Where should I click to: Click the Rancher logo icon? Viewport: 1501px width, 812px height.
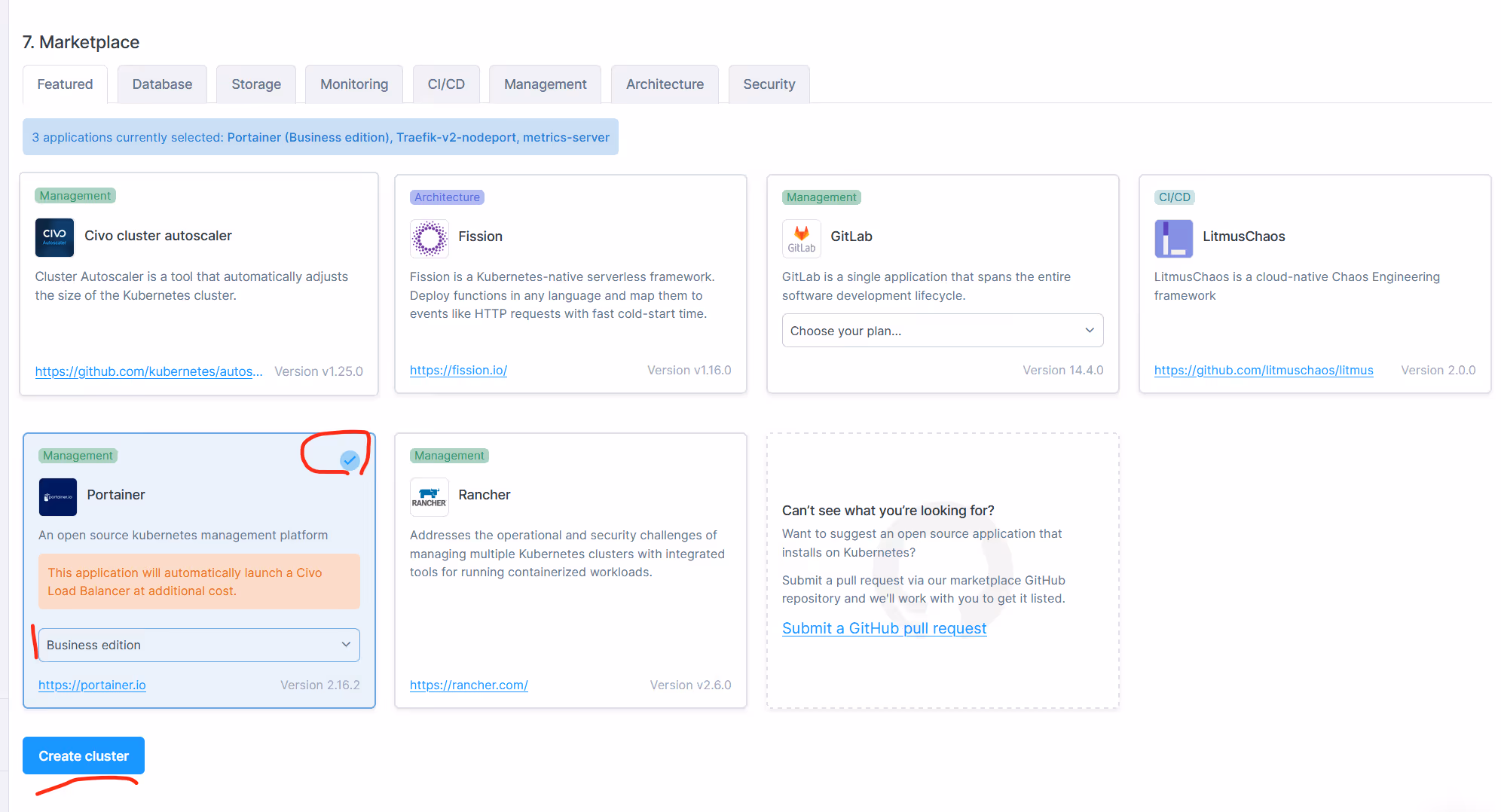pyautogui.click(x=430, y=497)
